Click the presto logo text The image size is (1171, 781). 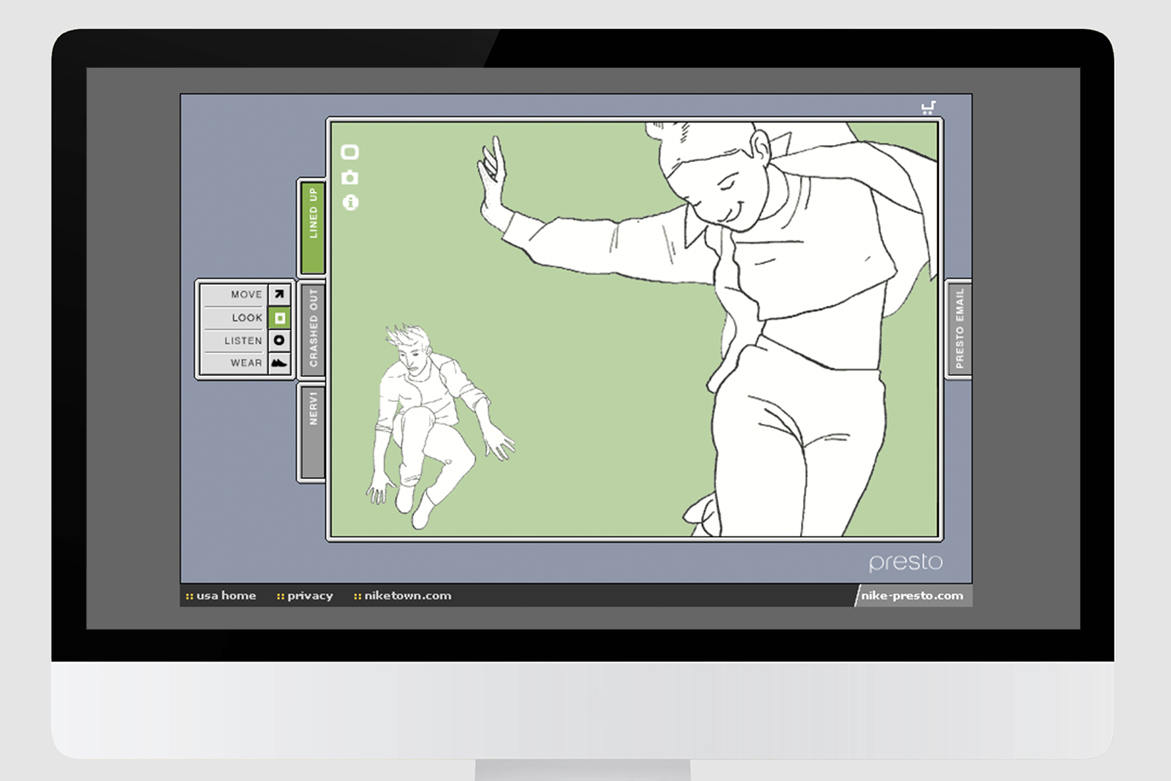906,562
